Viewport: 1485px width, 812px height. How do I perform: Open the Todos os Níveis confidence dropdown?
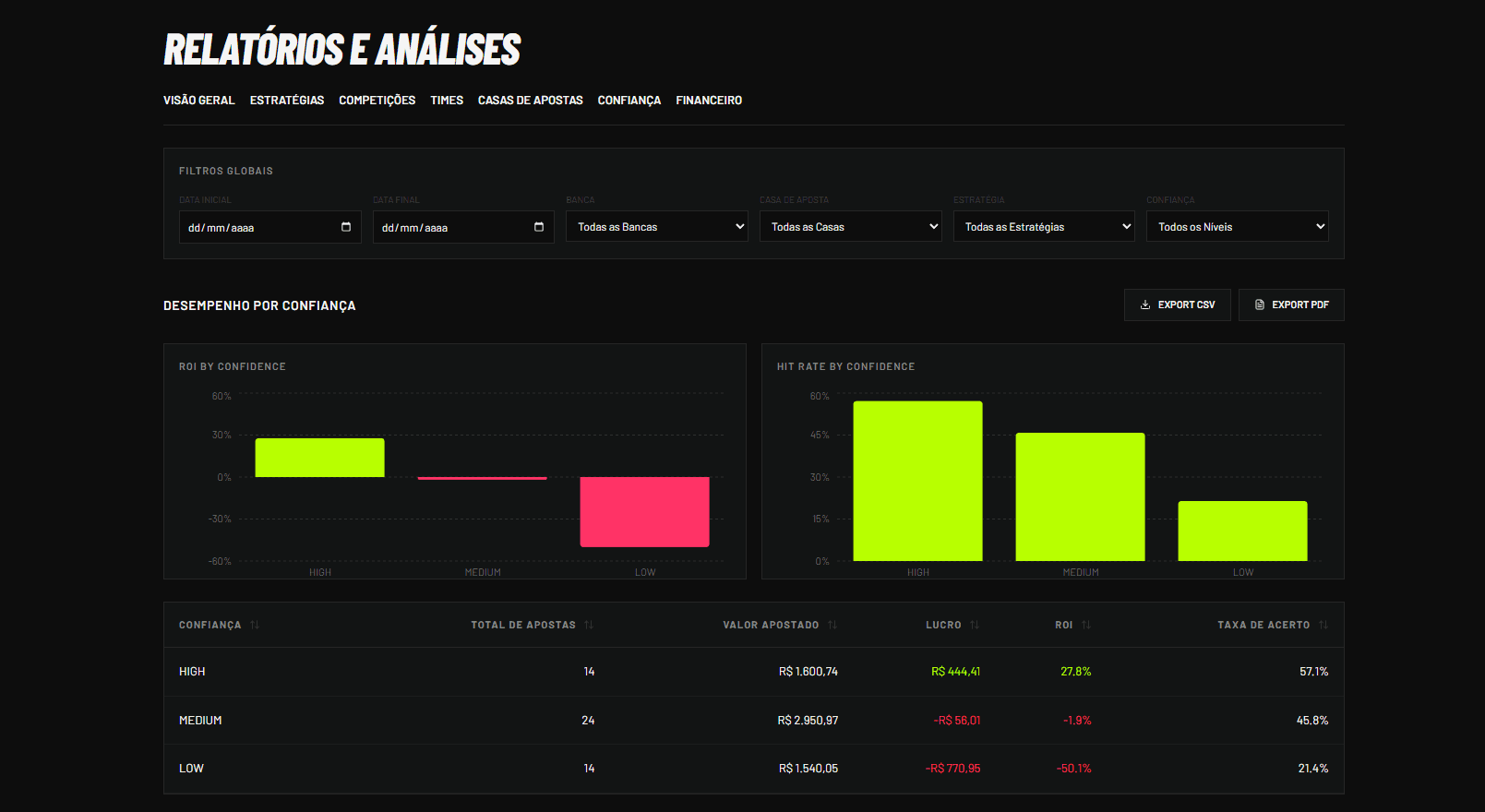coord(1237,227)
